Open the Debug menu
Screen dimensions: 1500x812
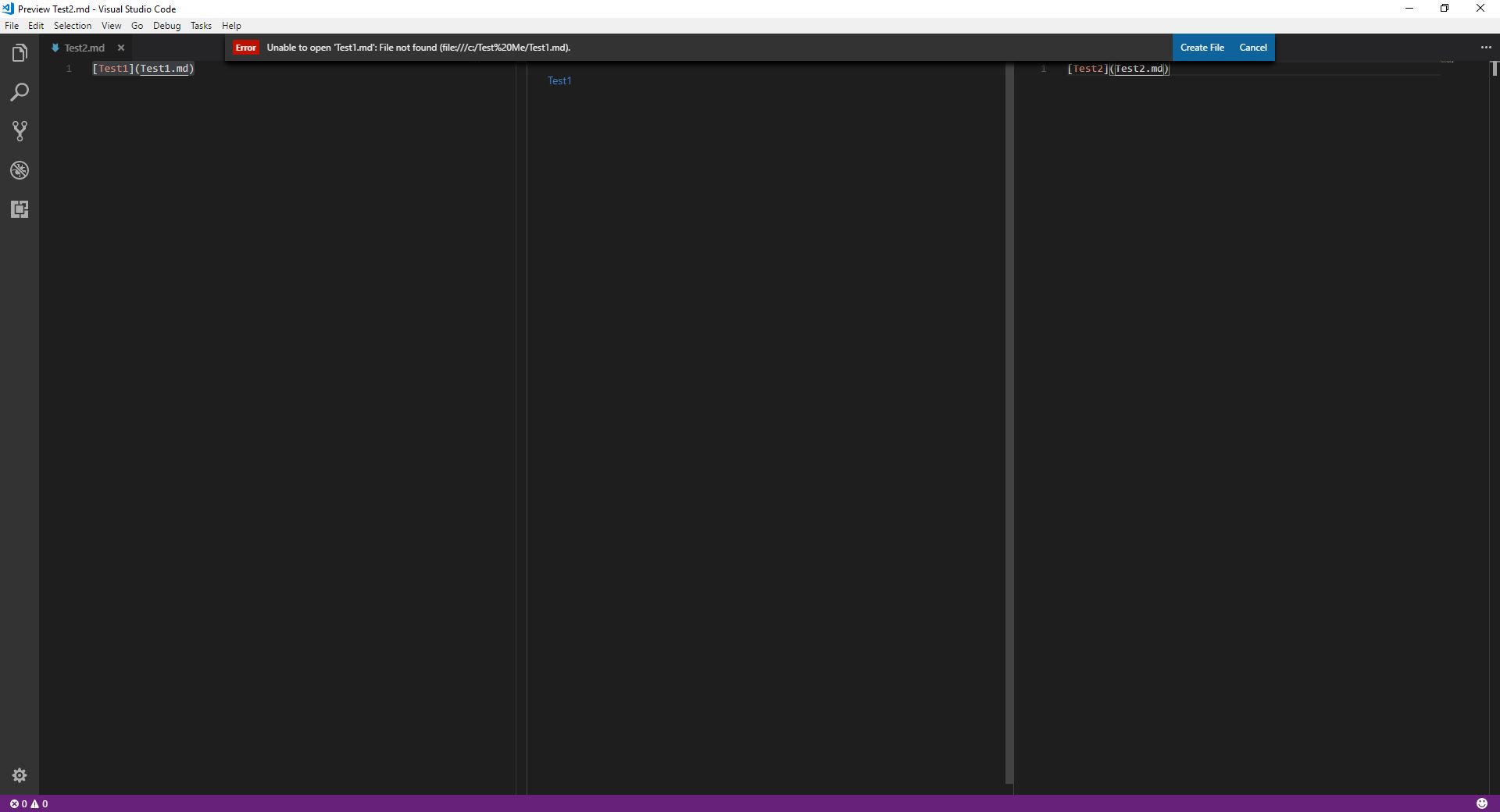click(166, 25)
